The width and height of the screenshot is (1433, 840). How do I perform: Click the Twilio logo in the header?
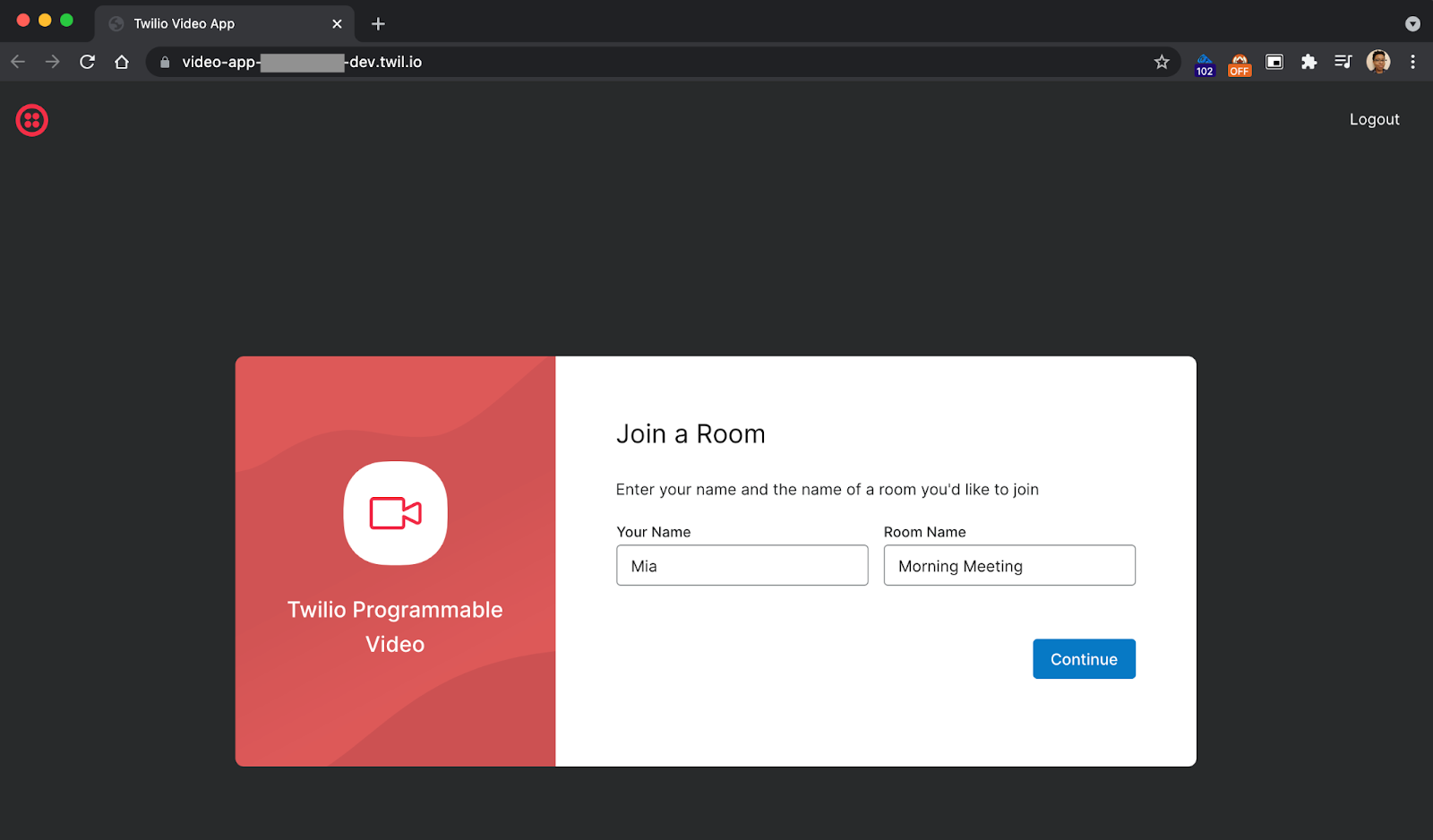[31, 120]
